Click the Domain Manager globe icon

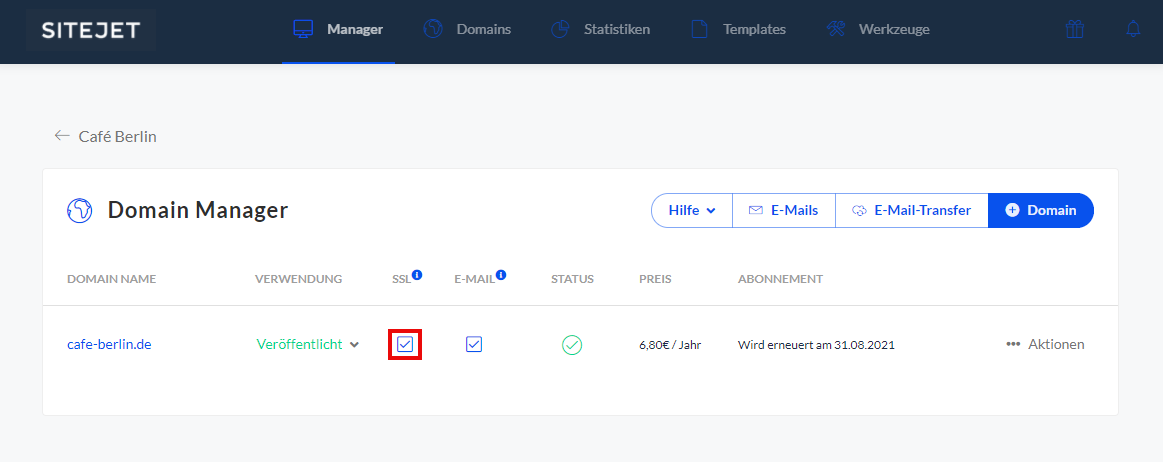(x=80, y=210)
